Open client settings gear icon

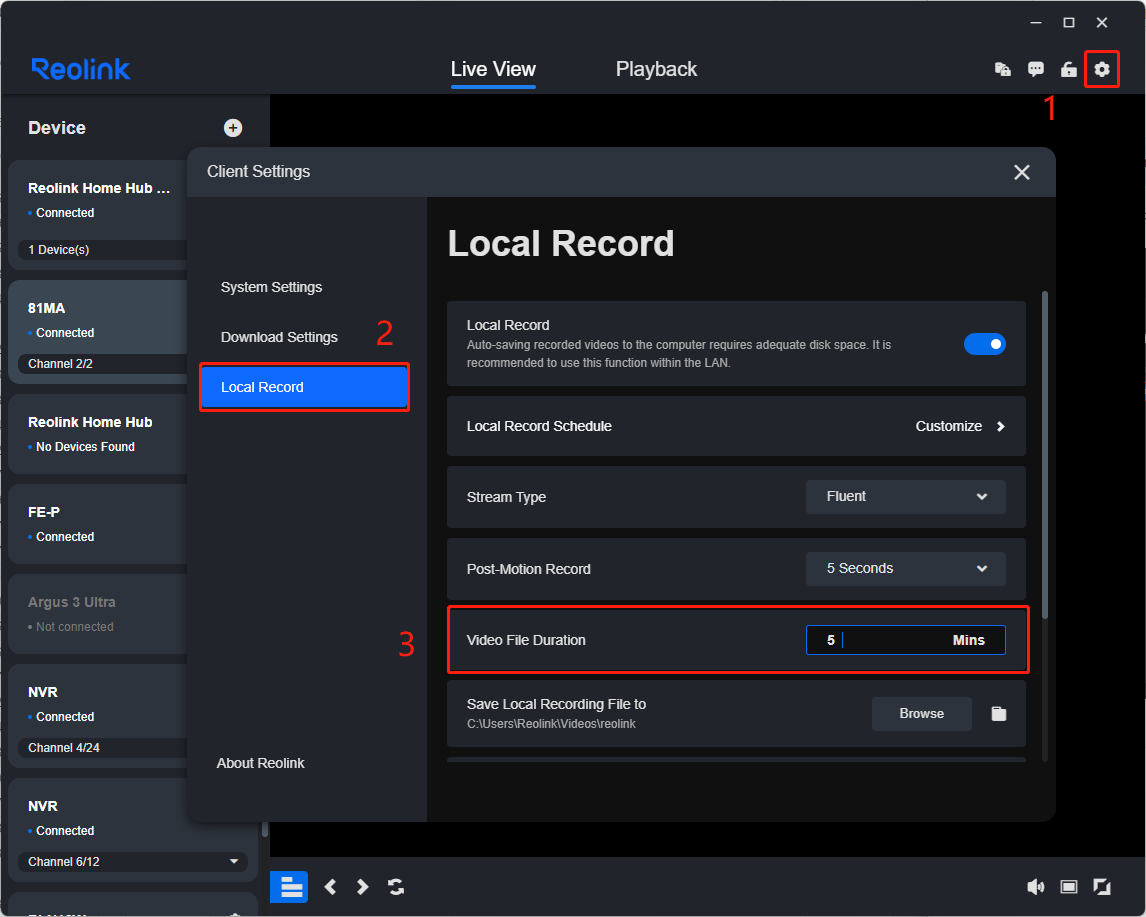[1101, 69]
